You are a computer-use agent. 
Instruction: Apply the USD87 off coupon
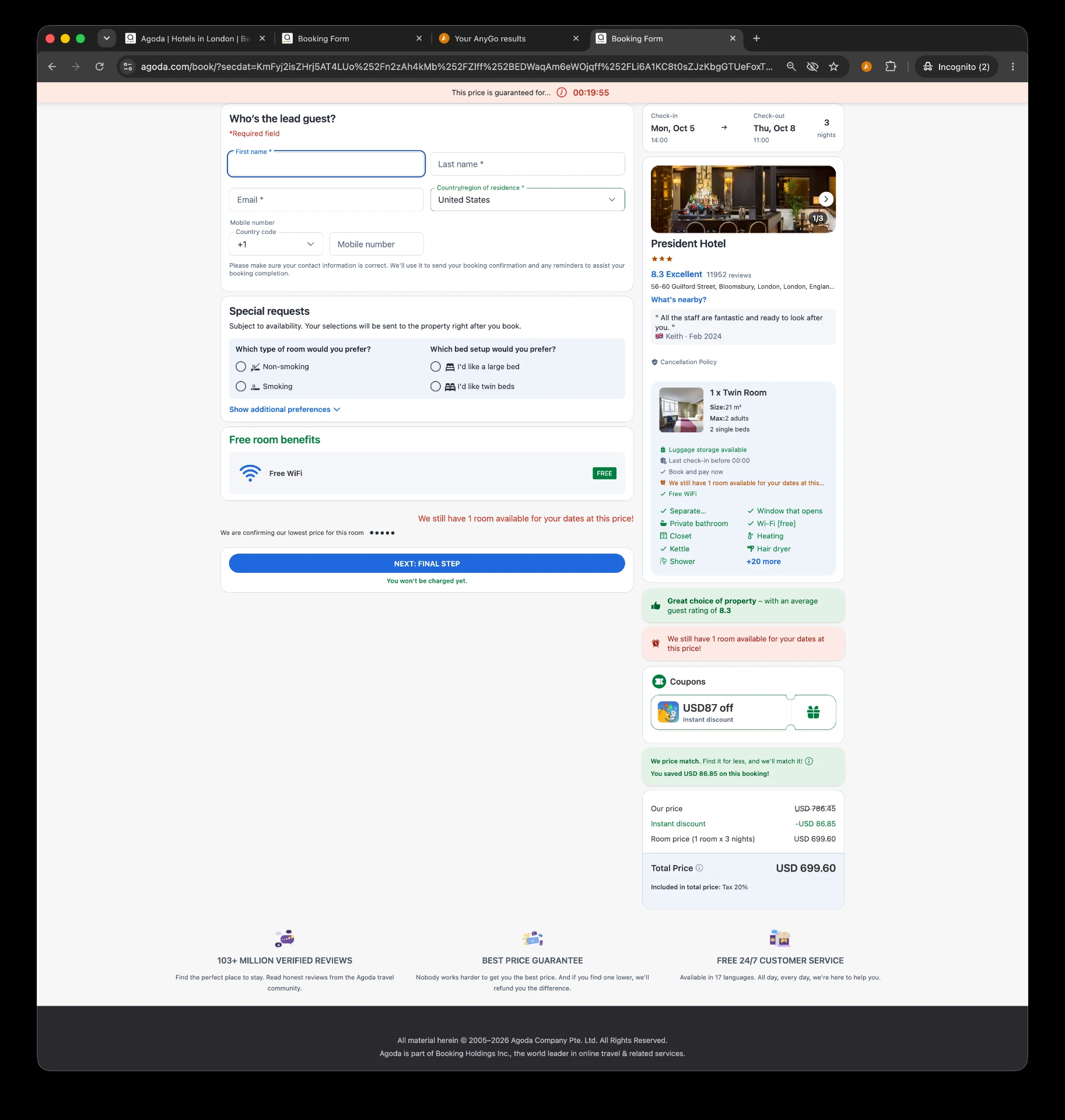(743, 712)
